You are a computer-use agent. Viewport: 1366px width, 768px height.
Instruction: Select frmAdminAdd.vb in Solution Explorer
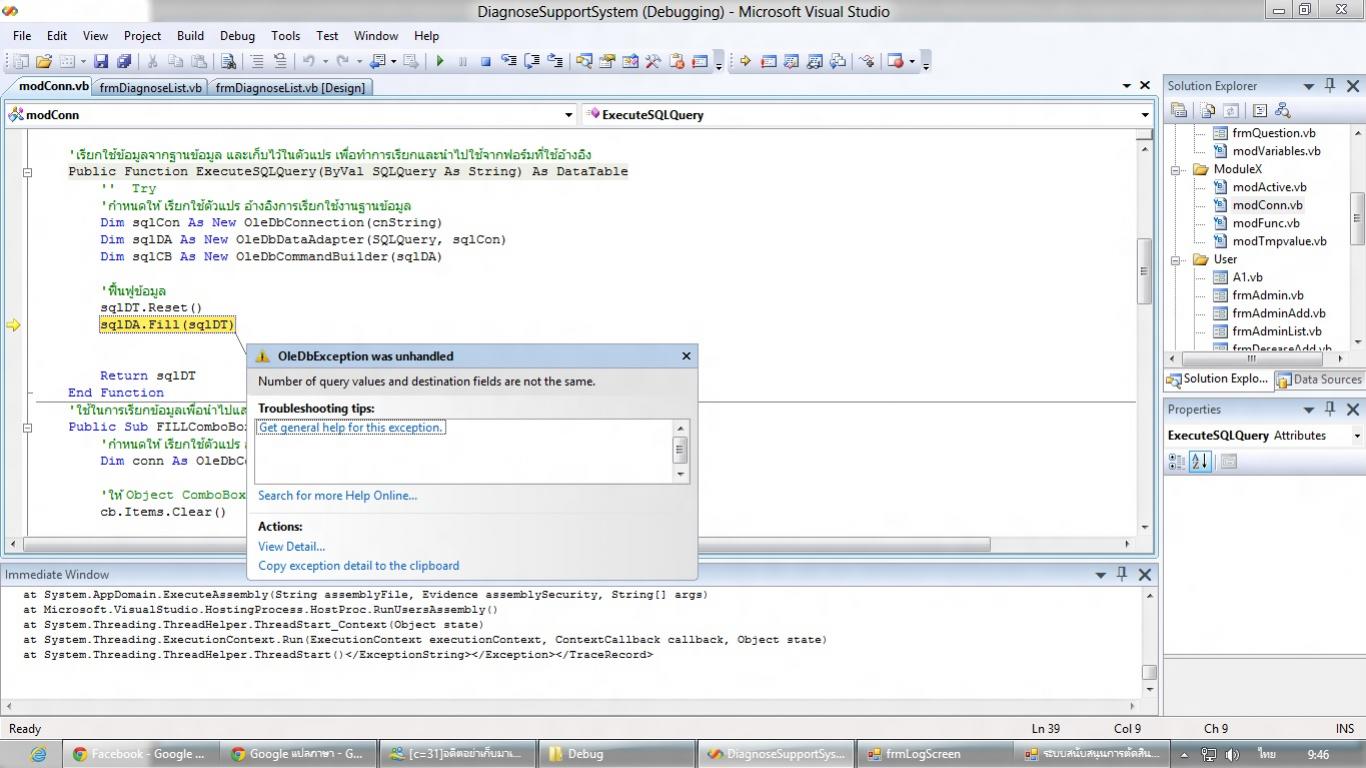tap(1278, 313)
